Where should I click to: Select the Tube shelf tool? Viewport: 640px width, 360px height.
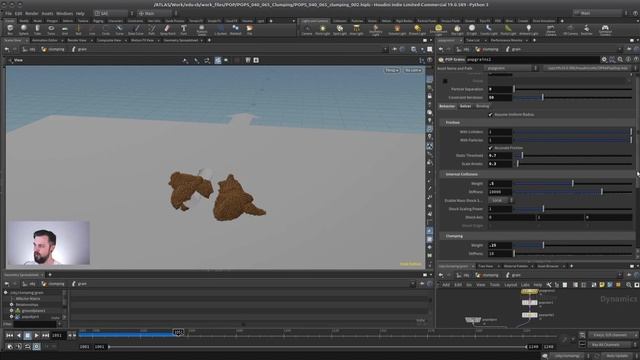tap(37, 29)
